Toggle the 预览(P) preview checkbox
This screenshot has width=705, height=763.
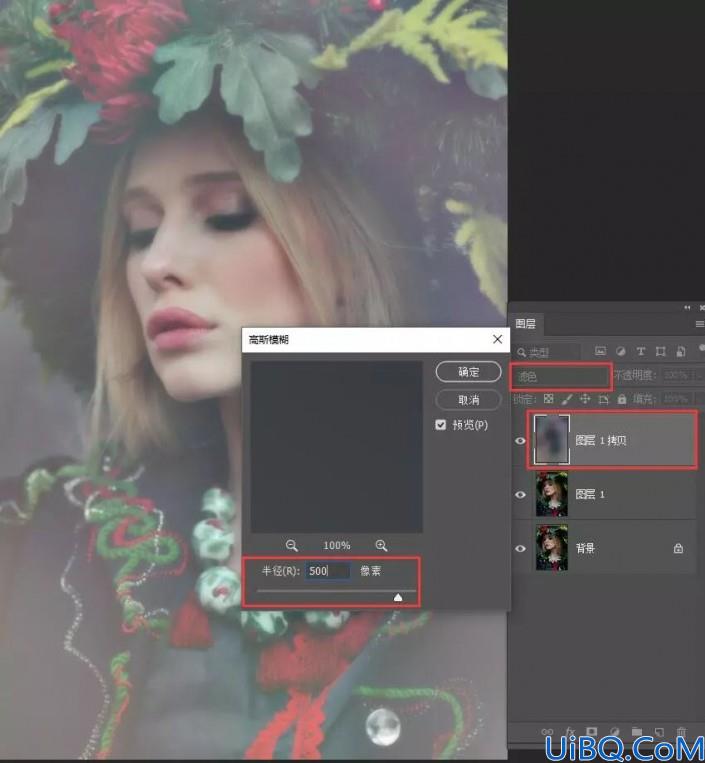click(440, 425)
